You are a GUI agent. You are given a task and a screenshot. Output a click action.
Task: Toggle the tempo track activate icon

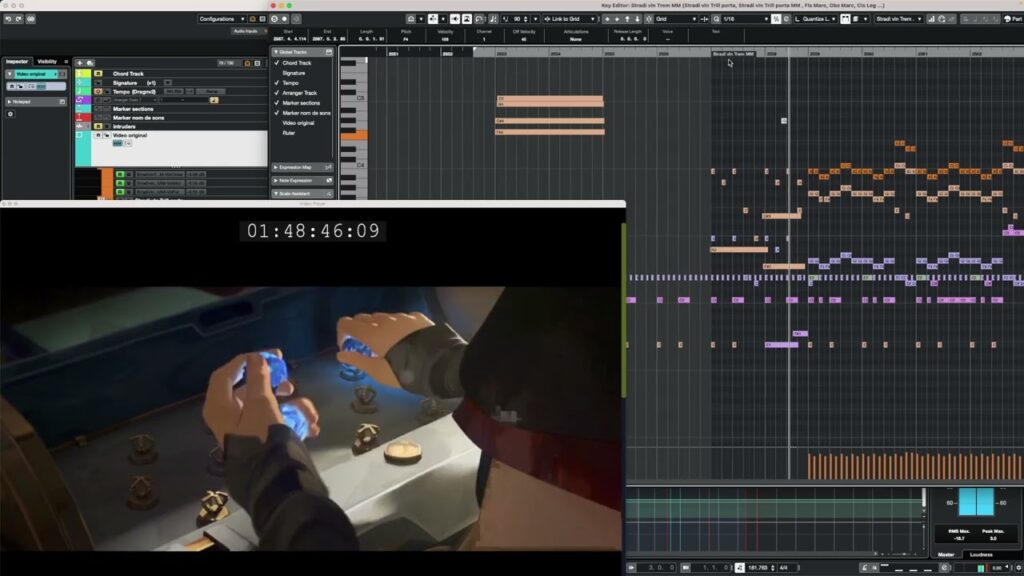(739, 568)
